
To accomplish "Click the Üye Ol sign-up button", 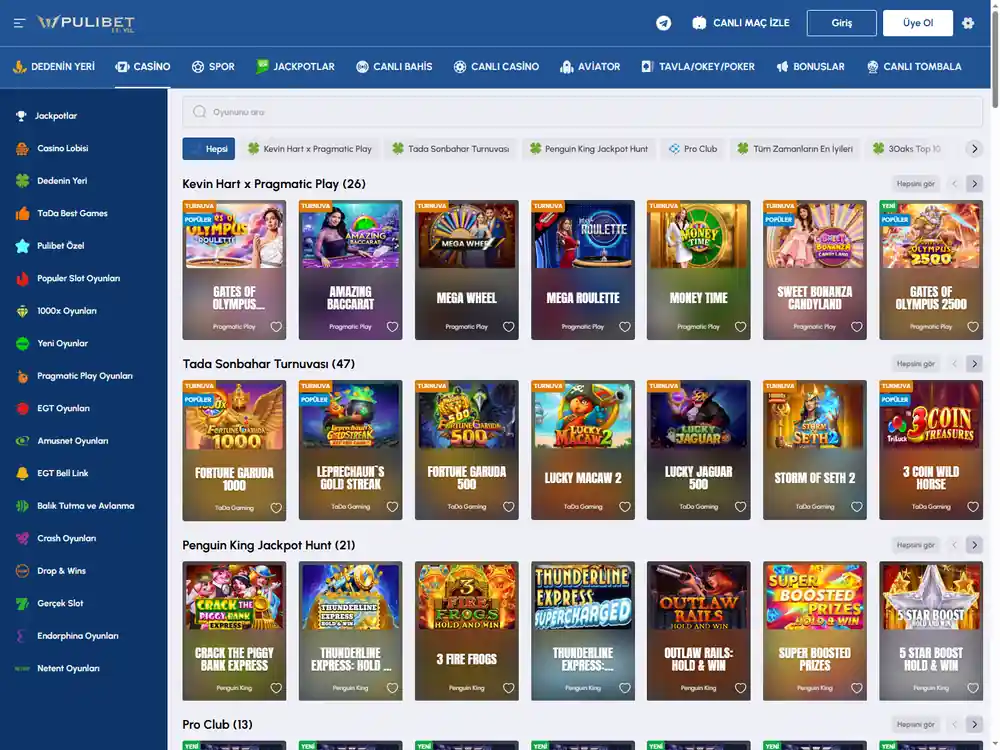I will (918, 23).
